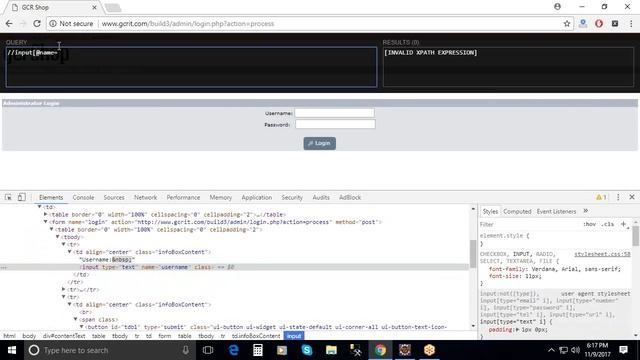The width and height of the screenshot is (640, 360).
Task: Open the Event Listeners tab
Action: click(556, 211)
